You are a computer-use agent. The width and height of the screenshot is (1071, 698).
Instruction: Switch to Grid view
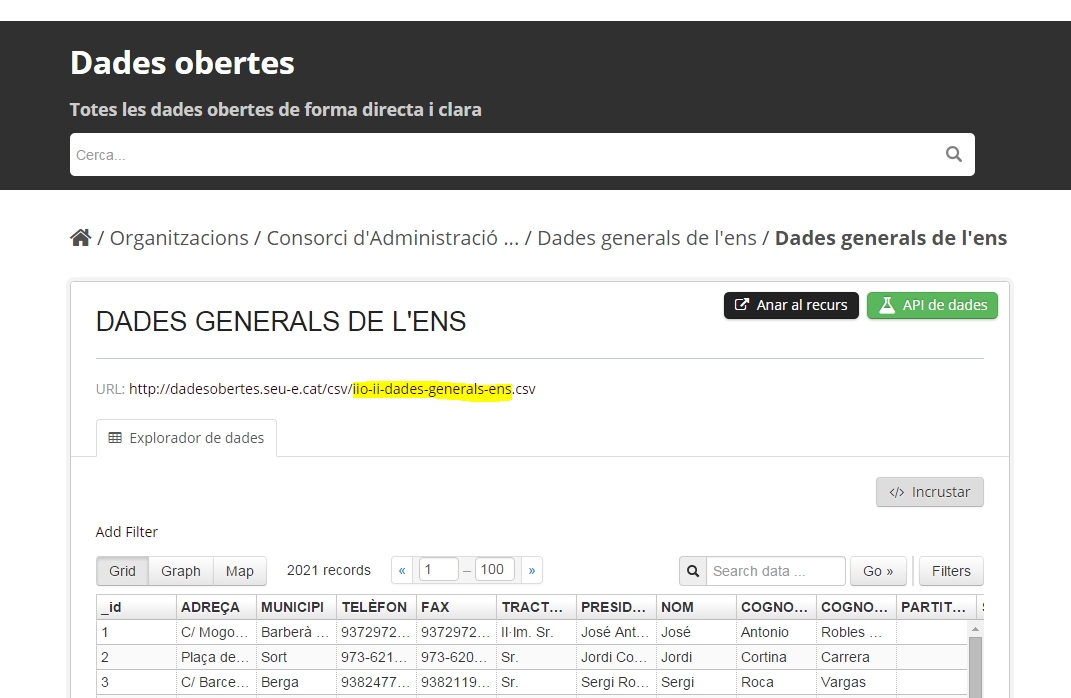coord(122,571)
